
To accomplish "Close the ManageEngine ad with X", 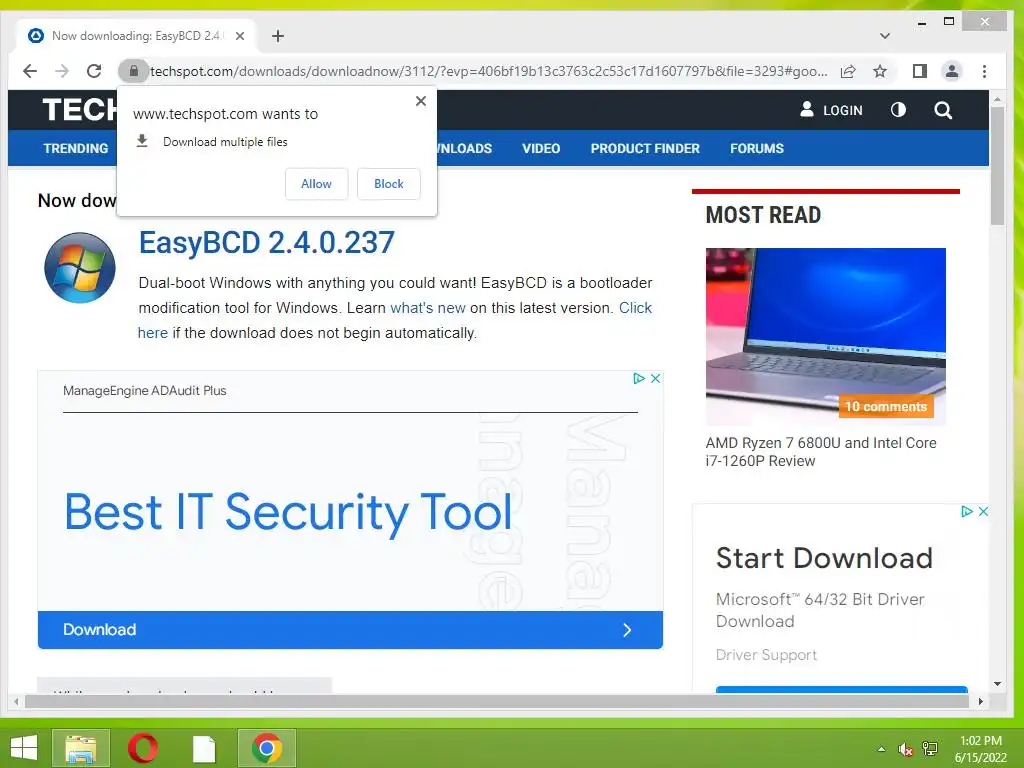I will point(656,378).
